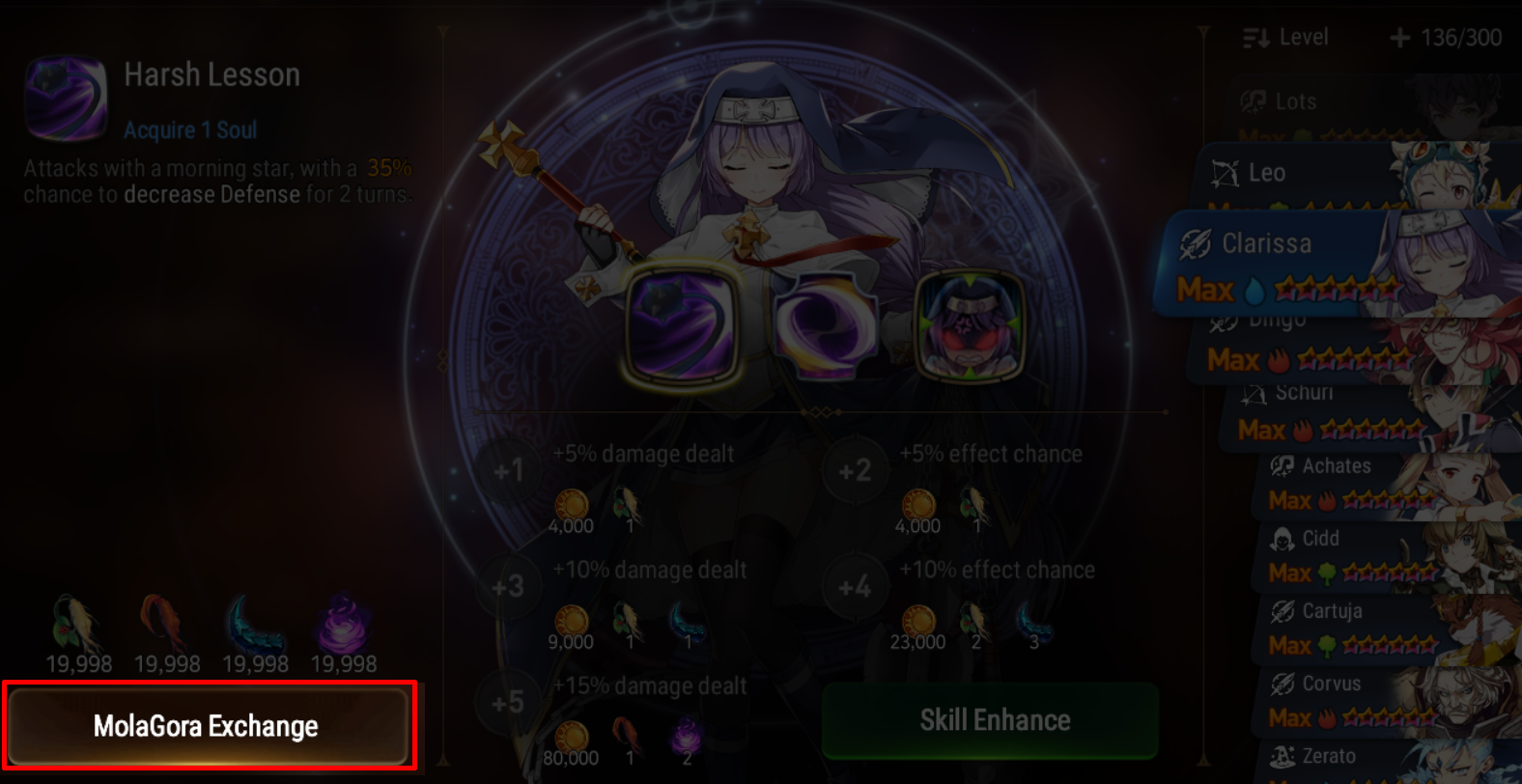Viewport: 1522px width, 784px height.
Task: Pick Corvus from the hero list
Action: [x=1391, y=702]
